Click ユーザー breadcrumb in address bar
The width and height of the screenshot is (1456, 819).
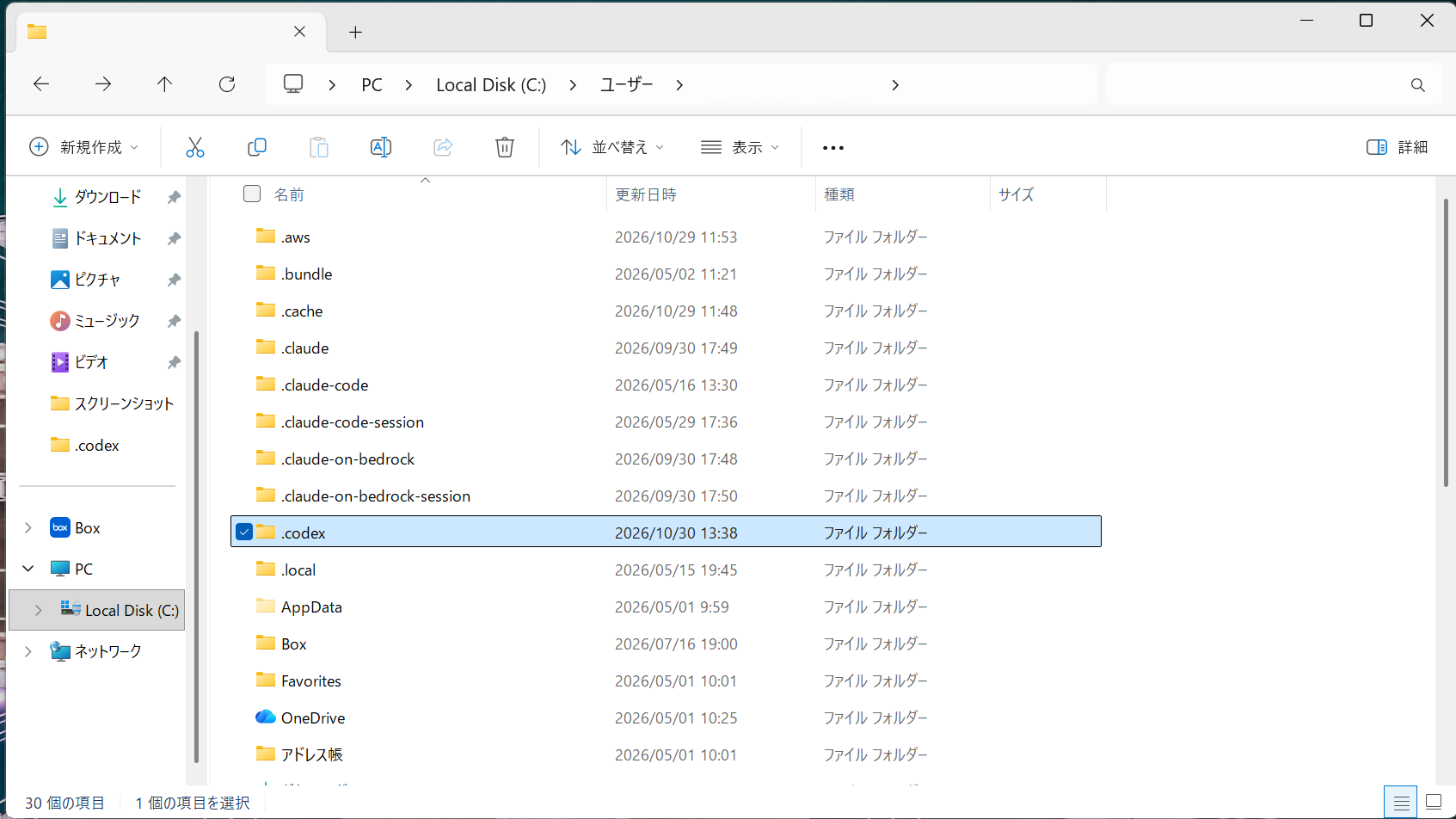[626, 84]
